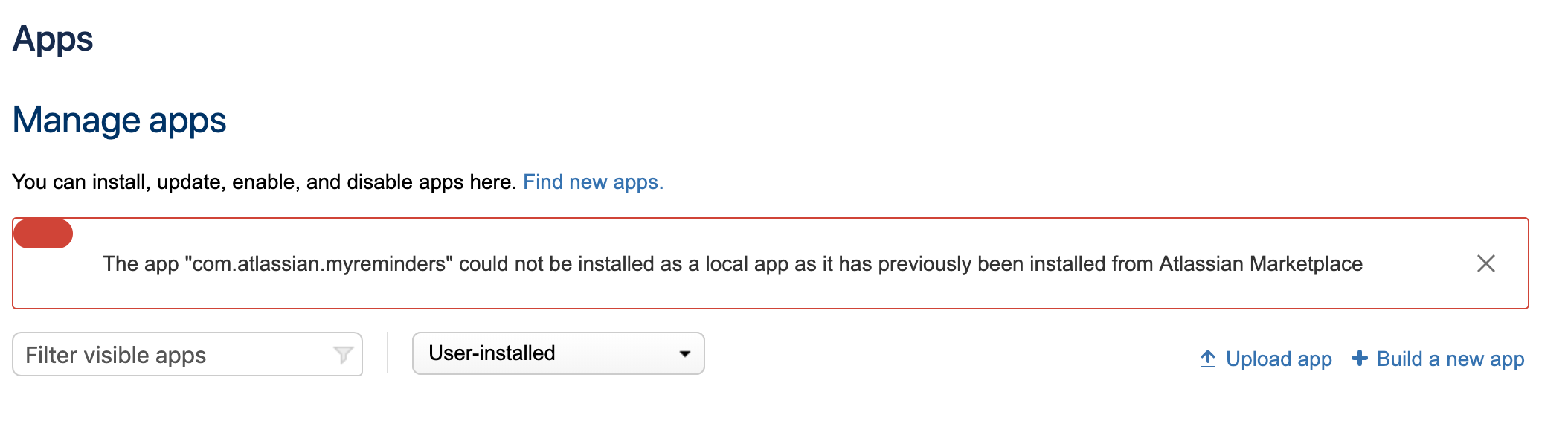This screenshot has width=1568, height=424.
Task: Click the Apps page title
Action: point(53,39)
